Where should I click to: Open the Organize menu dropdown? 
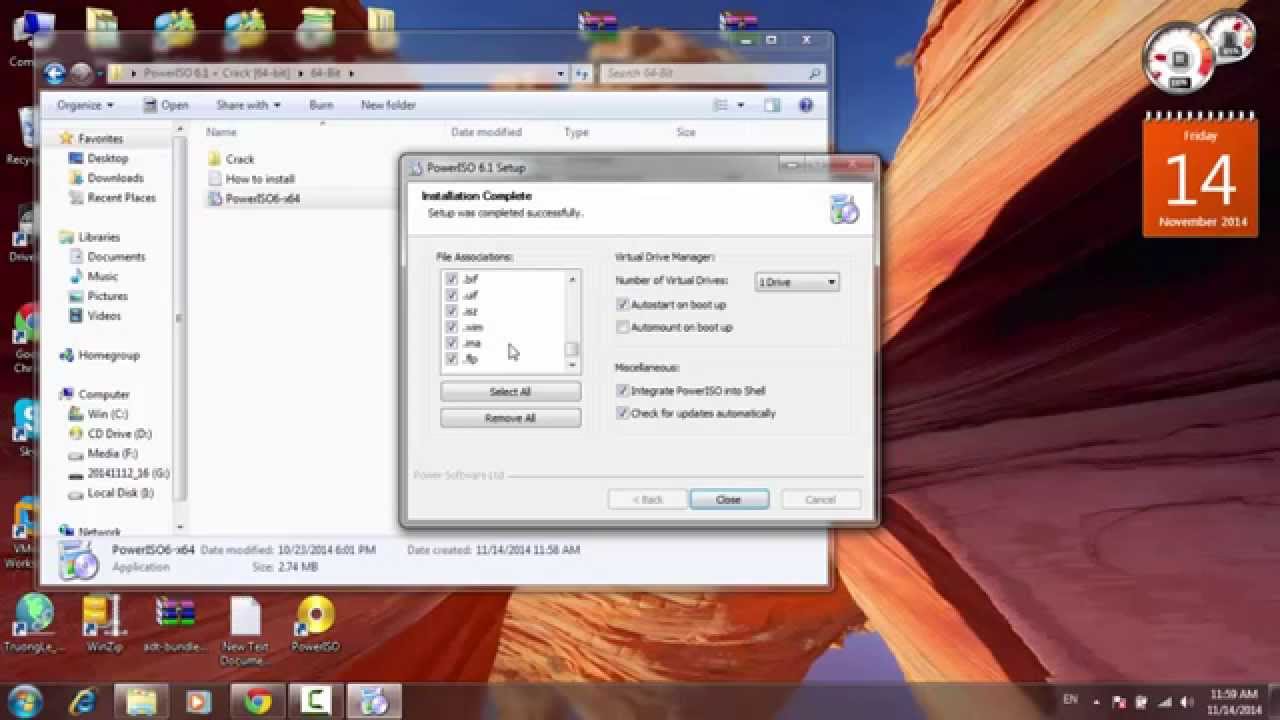85,105
